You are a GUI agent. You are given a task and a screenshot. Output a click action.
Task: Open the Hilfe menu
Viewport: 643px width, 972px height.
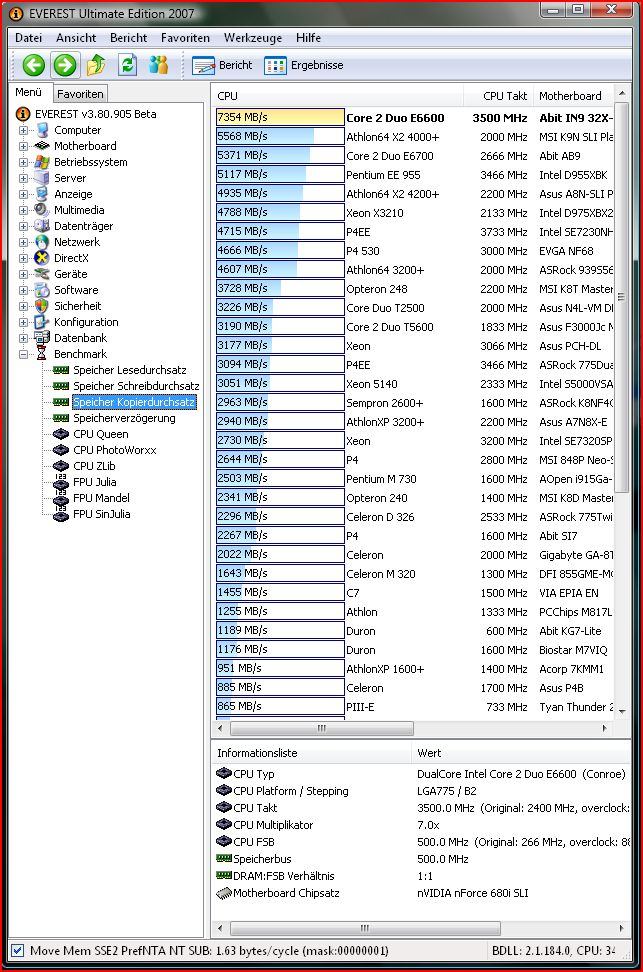[308, 38]
